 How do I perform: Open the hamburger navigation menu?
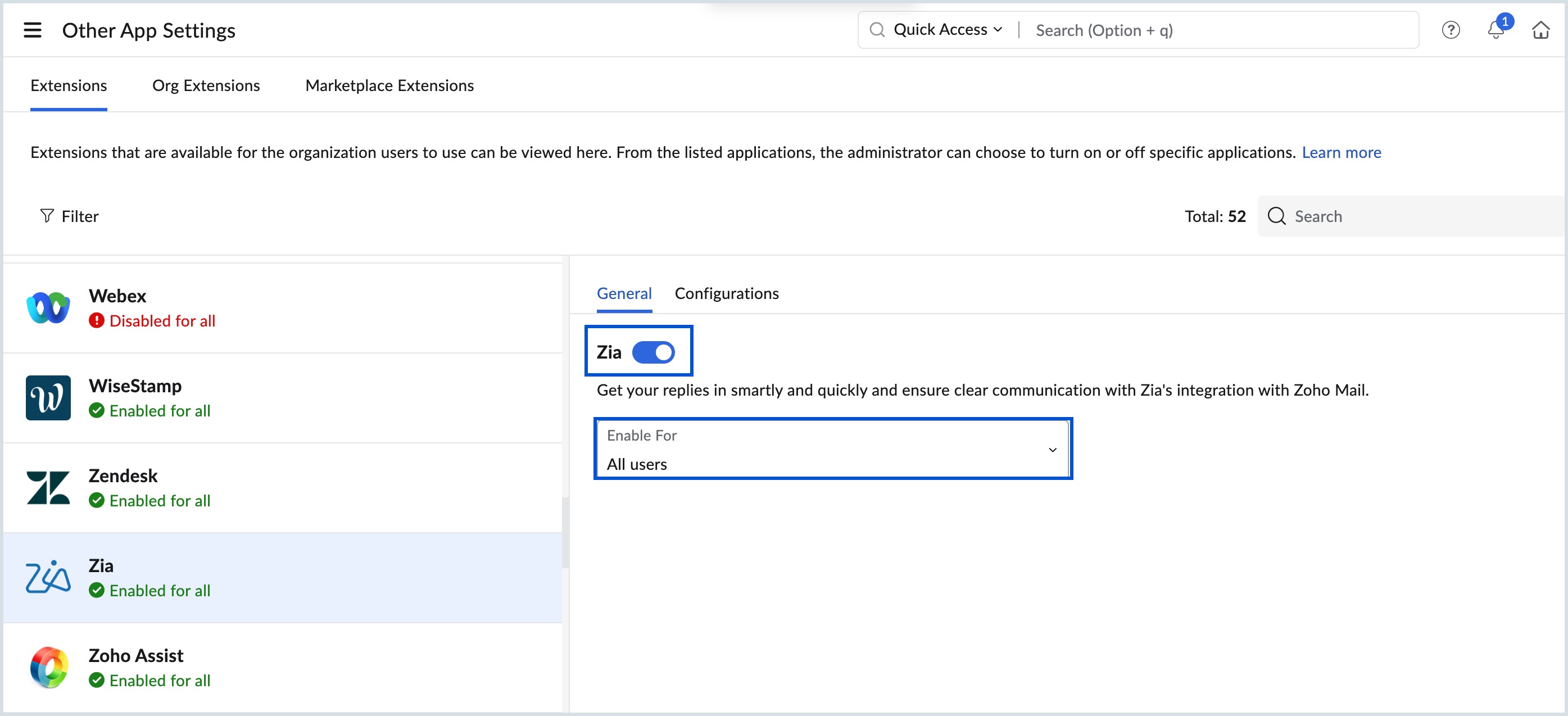[32, 30]
